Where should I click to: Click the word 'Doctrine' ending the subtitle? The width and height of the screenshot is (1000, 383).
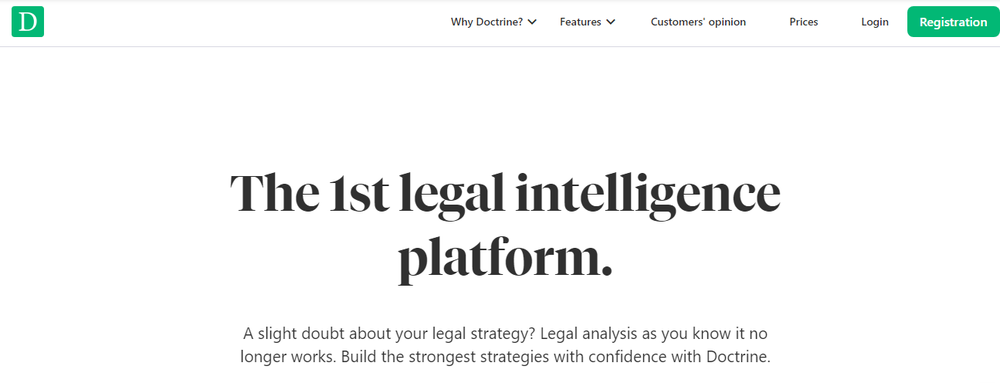coord(739,356)
